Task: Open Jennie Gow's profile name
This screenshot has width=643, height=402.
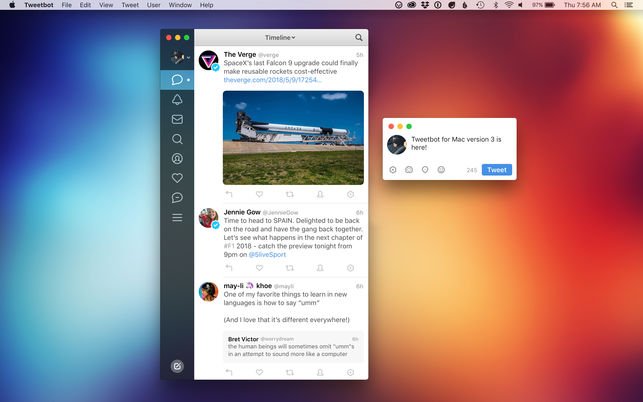Action: point(242,212)
